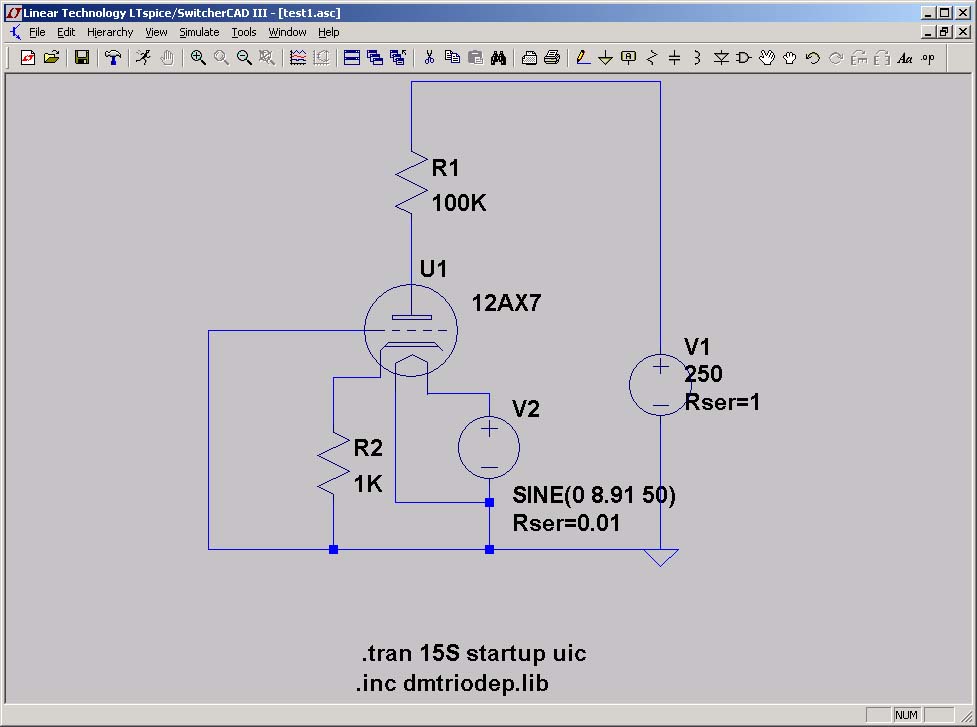Click the autorange waveform icon

(x=298, y=58)
